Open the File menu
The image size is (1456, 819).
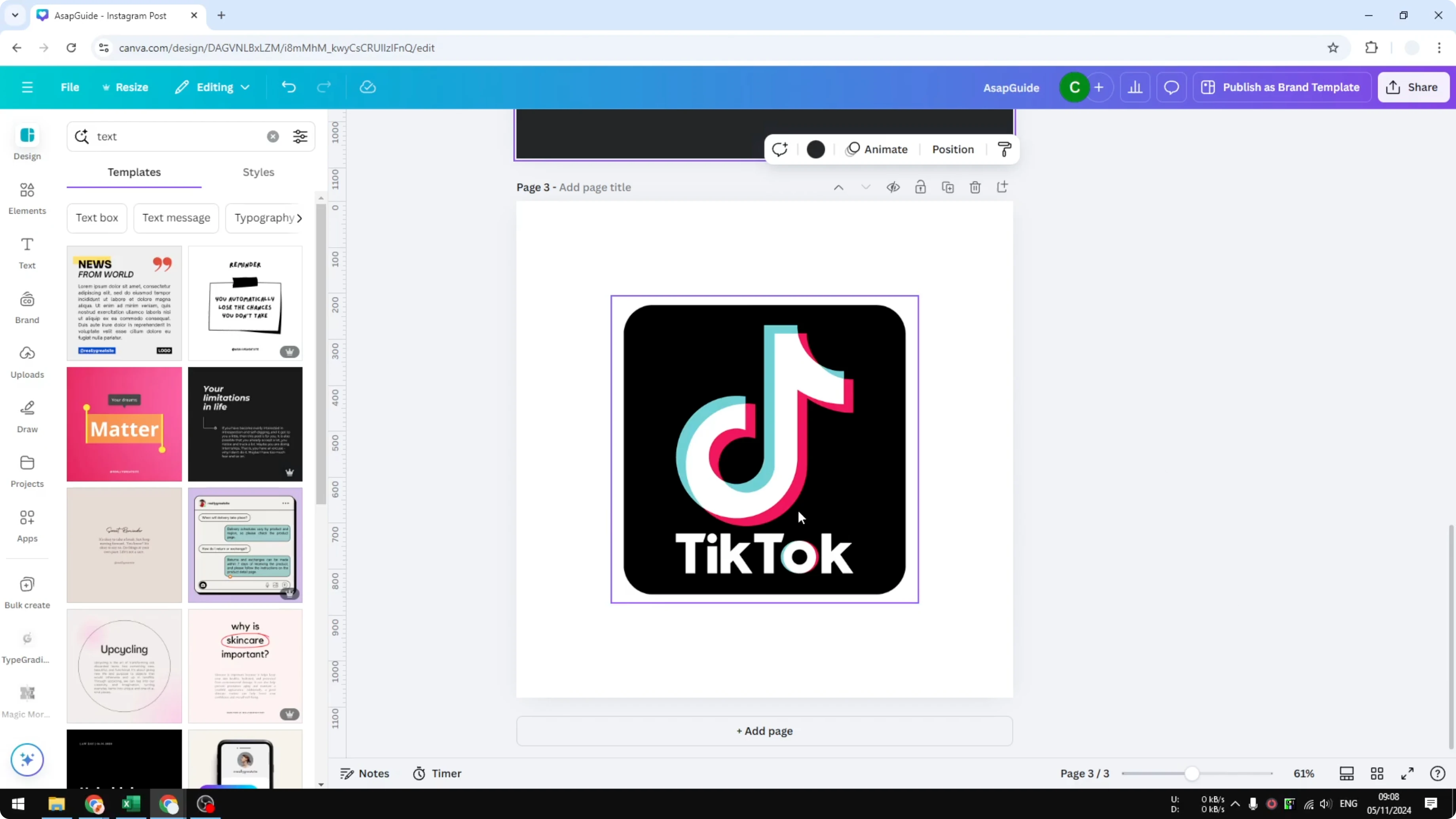[70, 87]
